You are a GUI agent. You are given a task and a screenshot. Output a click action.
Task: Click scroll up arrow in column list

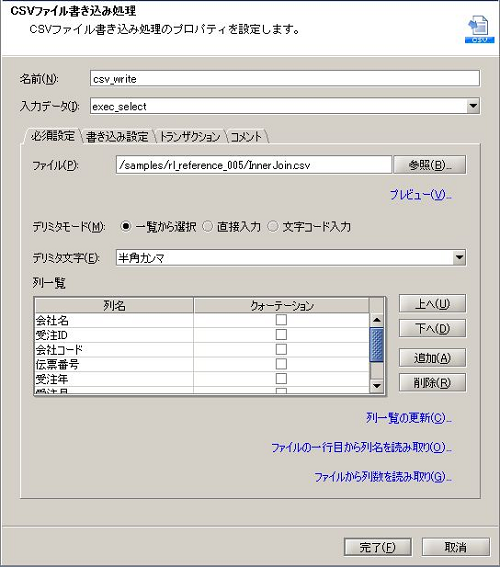pos(376,320)
